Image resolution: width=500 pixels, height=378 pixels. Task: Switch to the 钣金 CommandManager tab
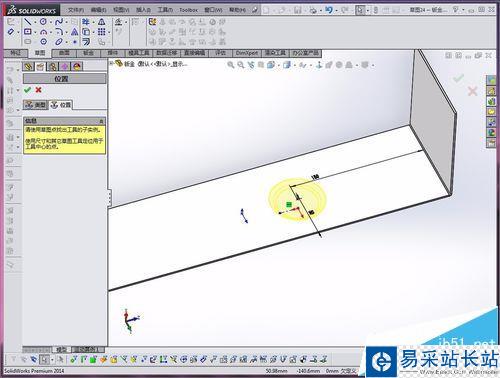tap(88, 53)
